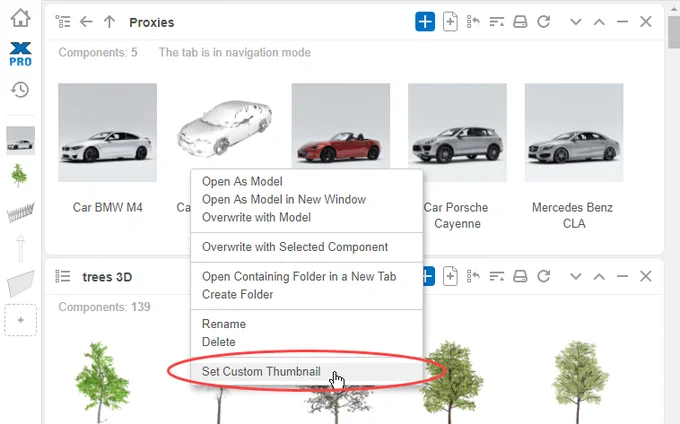Add a new sidebar tab with plus box

(x=20, y=320)
